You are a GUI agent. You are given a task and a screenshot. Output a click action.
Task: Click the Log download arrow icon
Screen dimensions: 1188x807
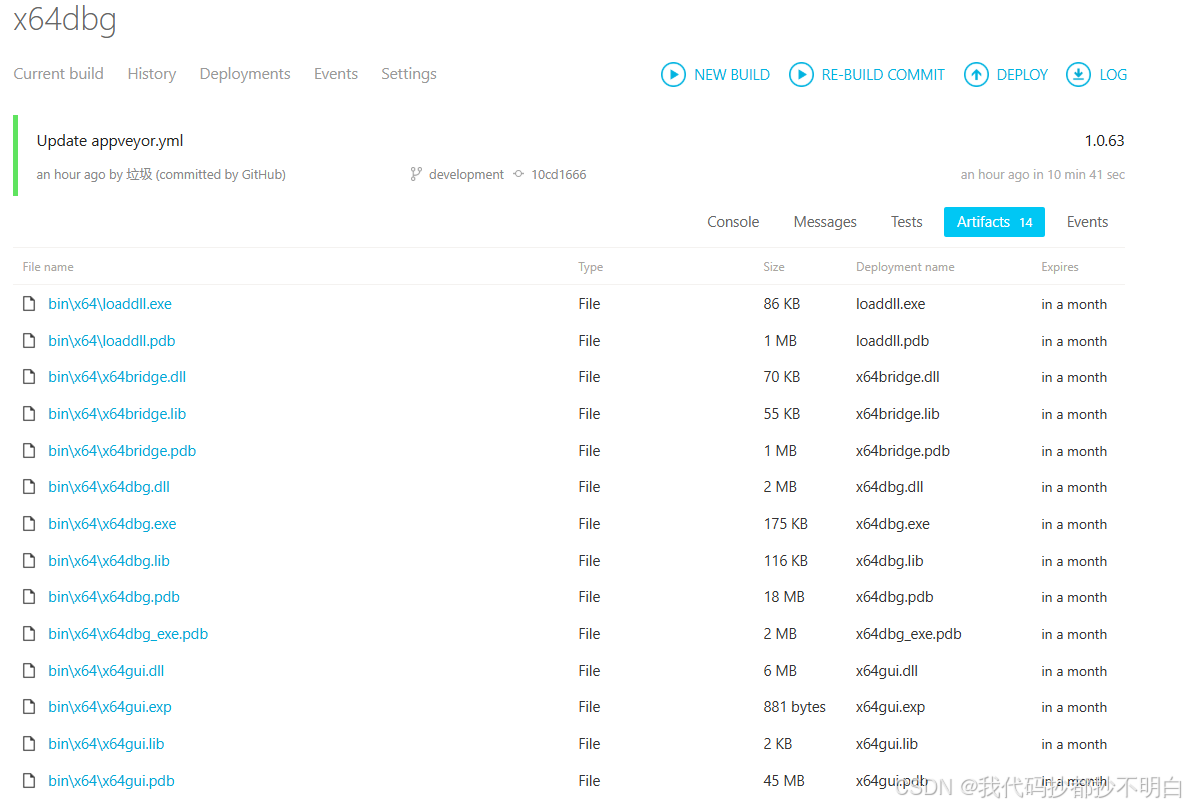pos(1078,74)
